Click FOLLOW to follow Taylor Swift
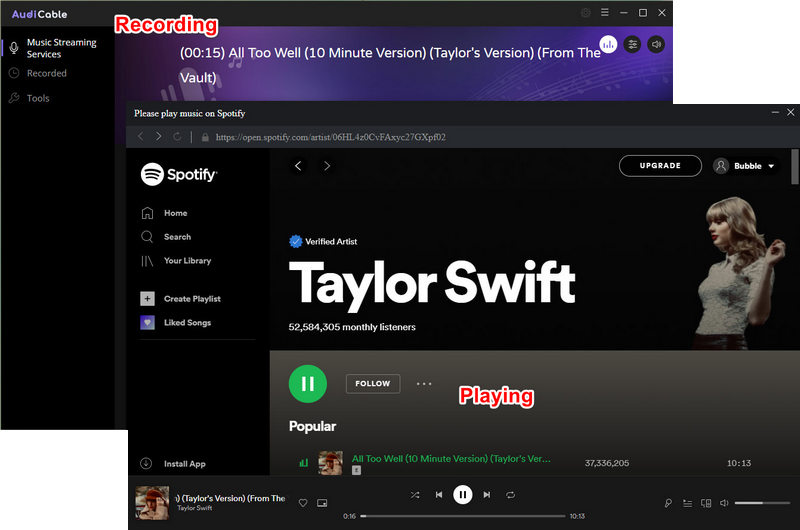The image size is (800, 530). 373,384
